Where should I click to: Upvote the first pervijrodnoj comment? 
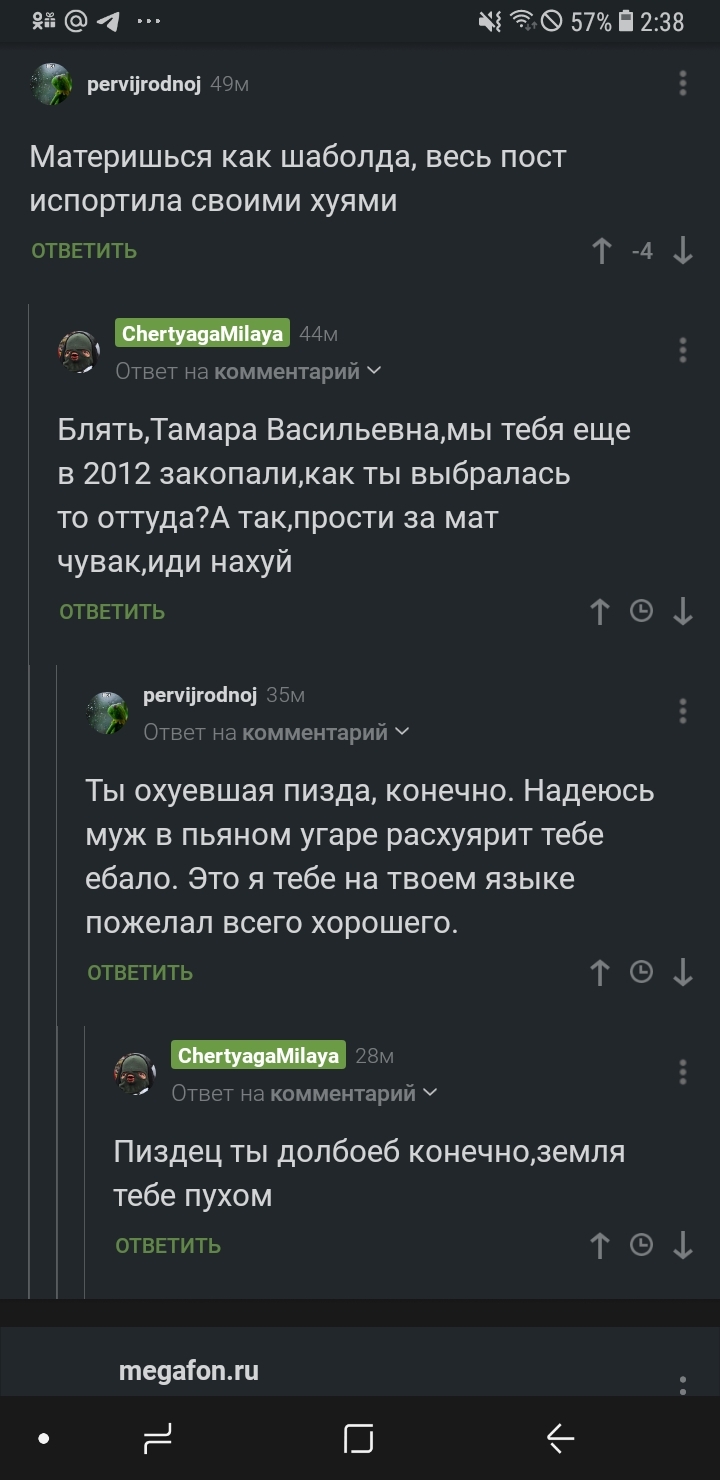[x=601, y=251]
